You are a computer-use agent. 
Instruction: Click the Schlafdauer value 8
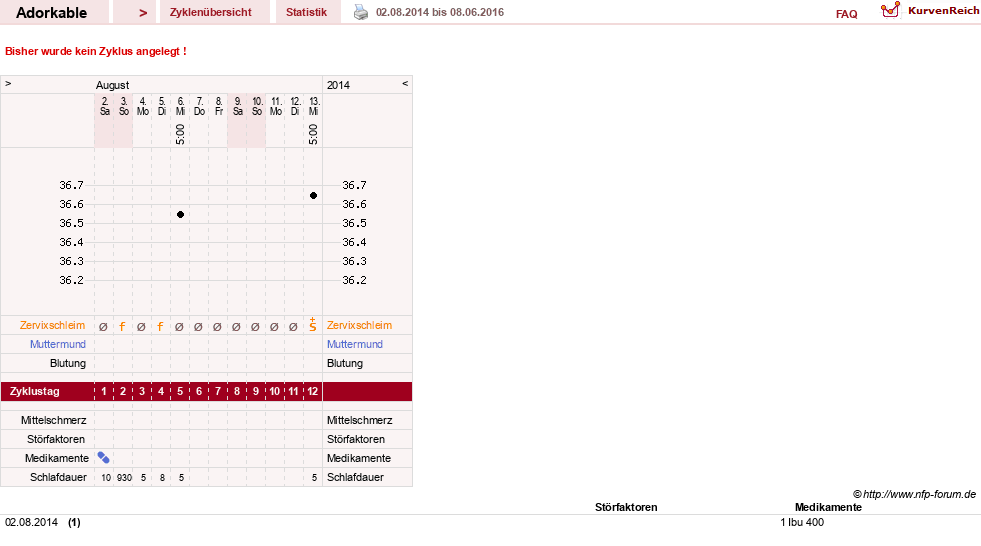(x=162, y=477)
